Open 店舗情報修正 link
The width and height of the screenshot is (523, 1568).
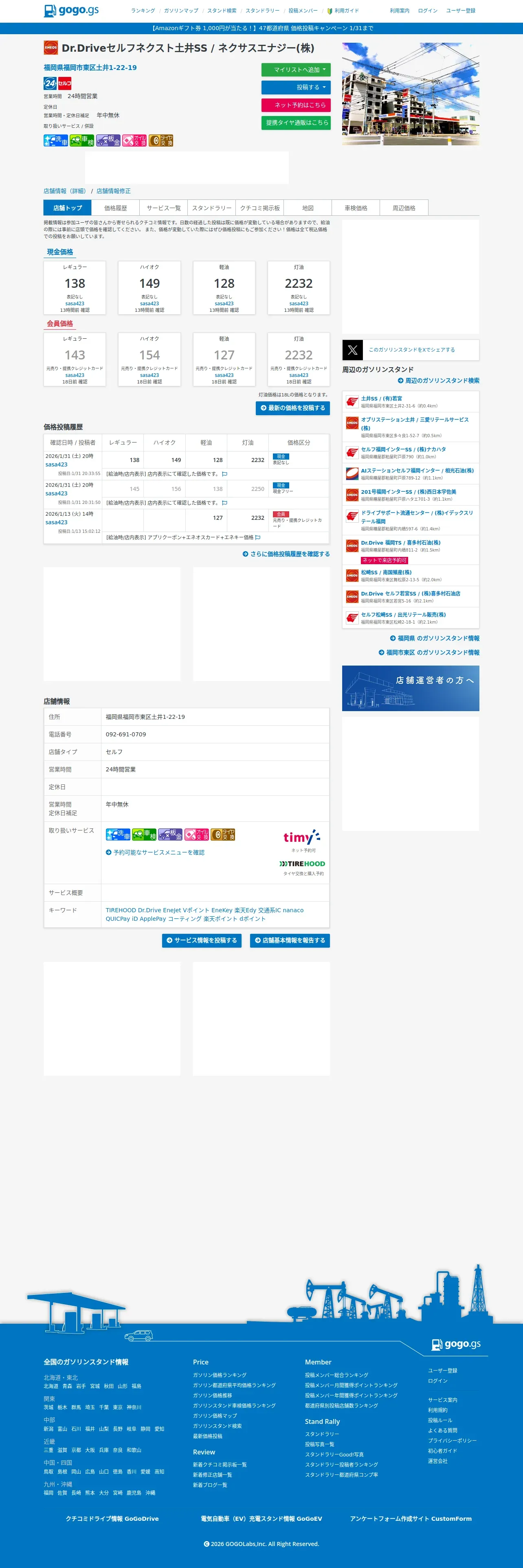click(113, 191)
